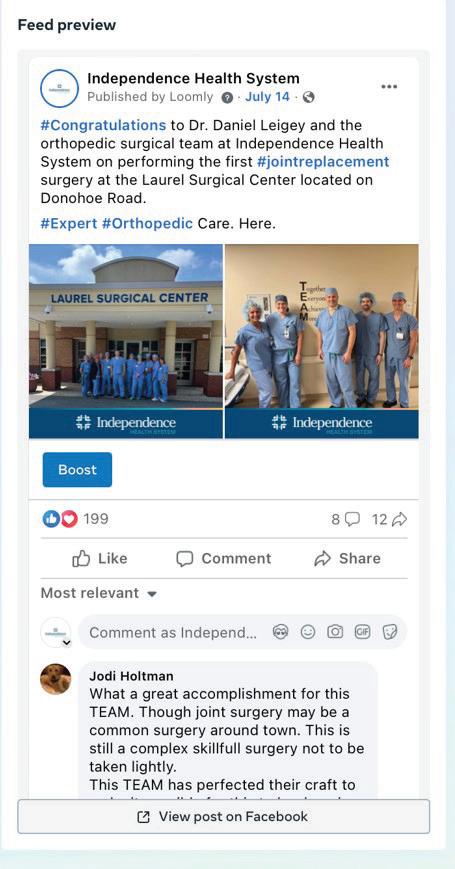The height and width of the screenshot is (869, 455).
Task: Switch the commenting profile via avatar arrow
Action: 67,643
